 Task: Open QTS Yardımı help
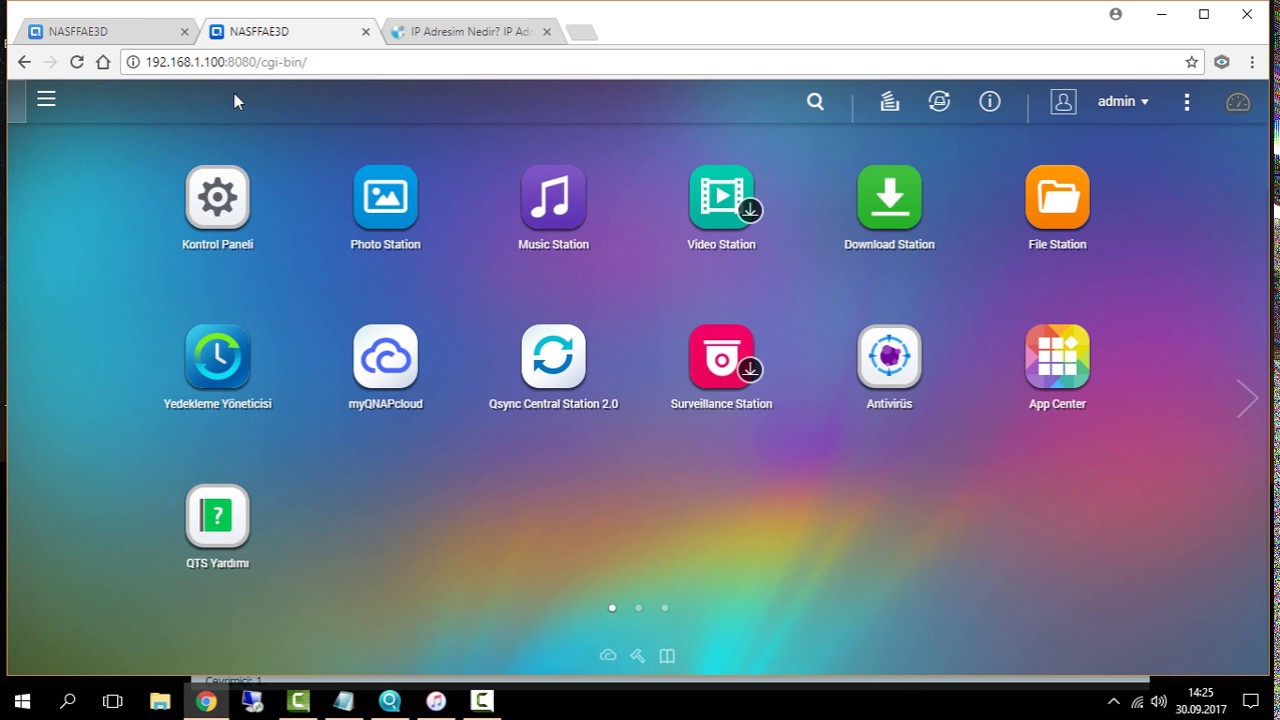pyautogui.click(x=217, y=516)
